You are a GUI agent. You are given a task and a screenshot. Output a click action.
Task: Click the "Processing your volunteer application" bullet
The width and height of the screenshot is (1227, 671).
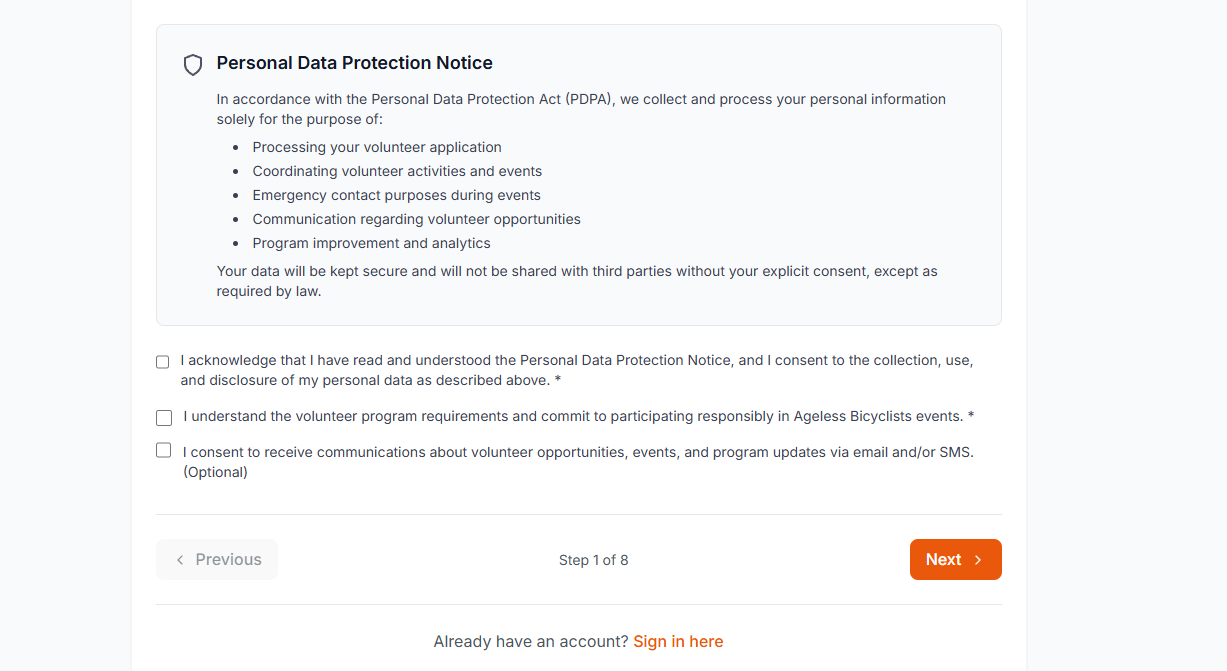coord(377,147)
